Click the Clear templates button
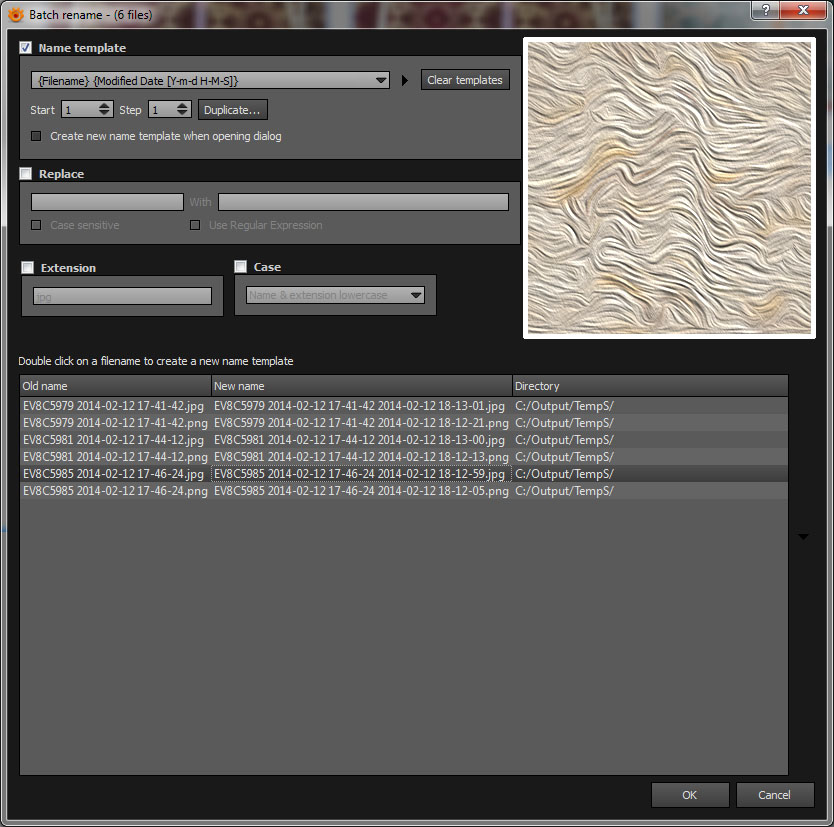The width and height of the screenshot is (834, 827). point(465,80)
